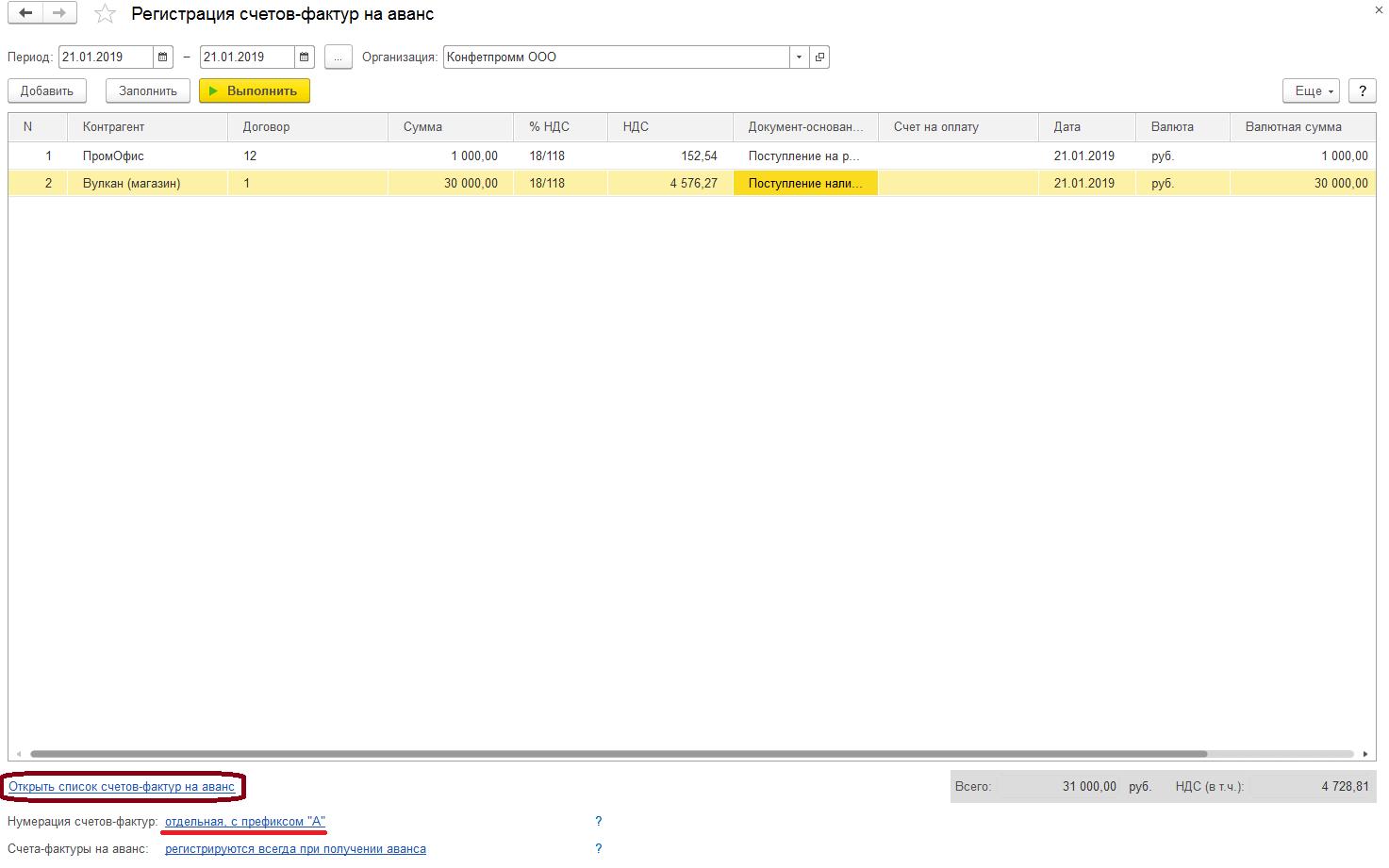
Task: Click the 30 000,00 sum cell
Action: [451, 183]
